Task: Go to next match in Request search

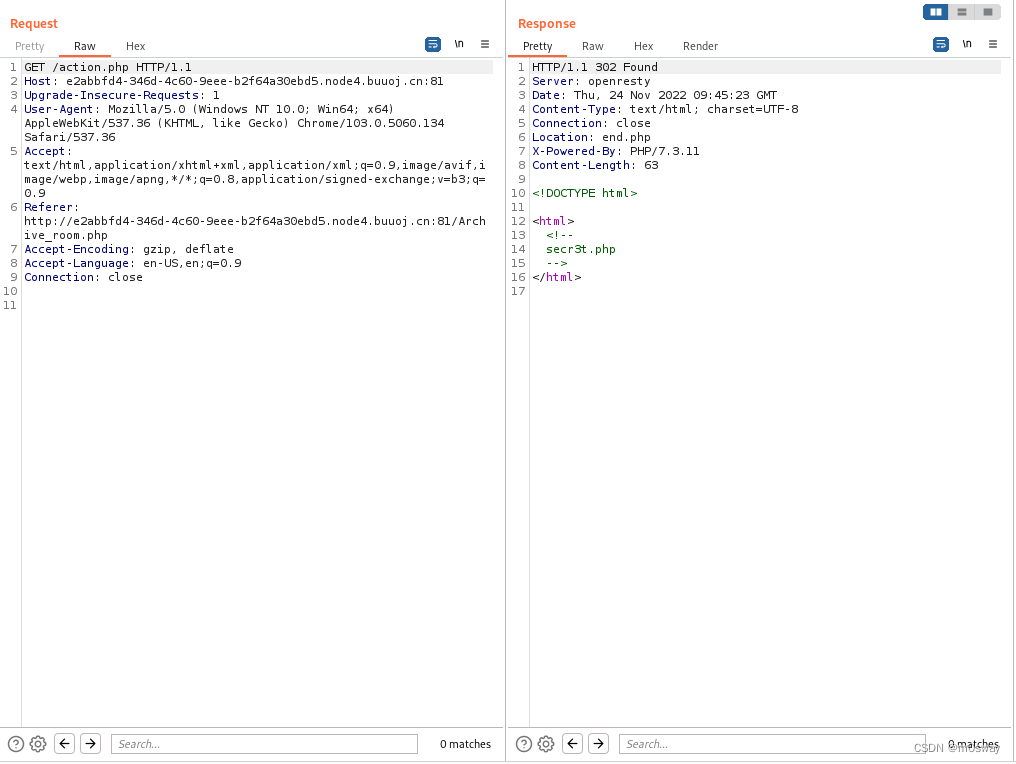Action: [91, 743]
